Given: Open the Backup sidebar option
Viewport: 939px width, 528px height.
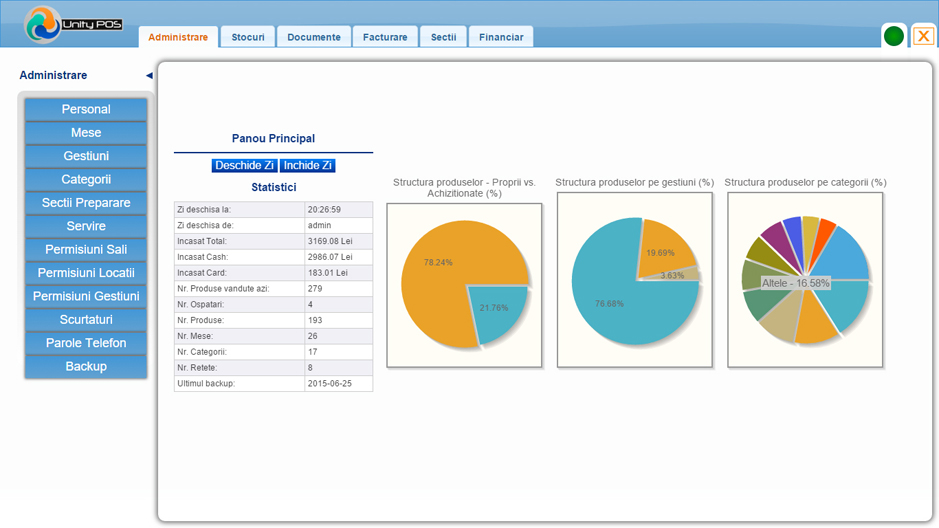Looking at the screenshot, I should click(86, 367).
